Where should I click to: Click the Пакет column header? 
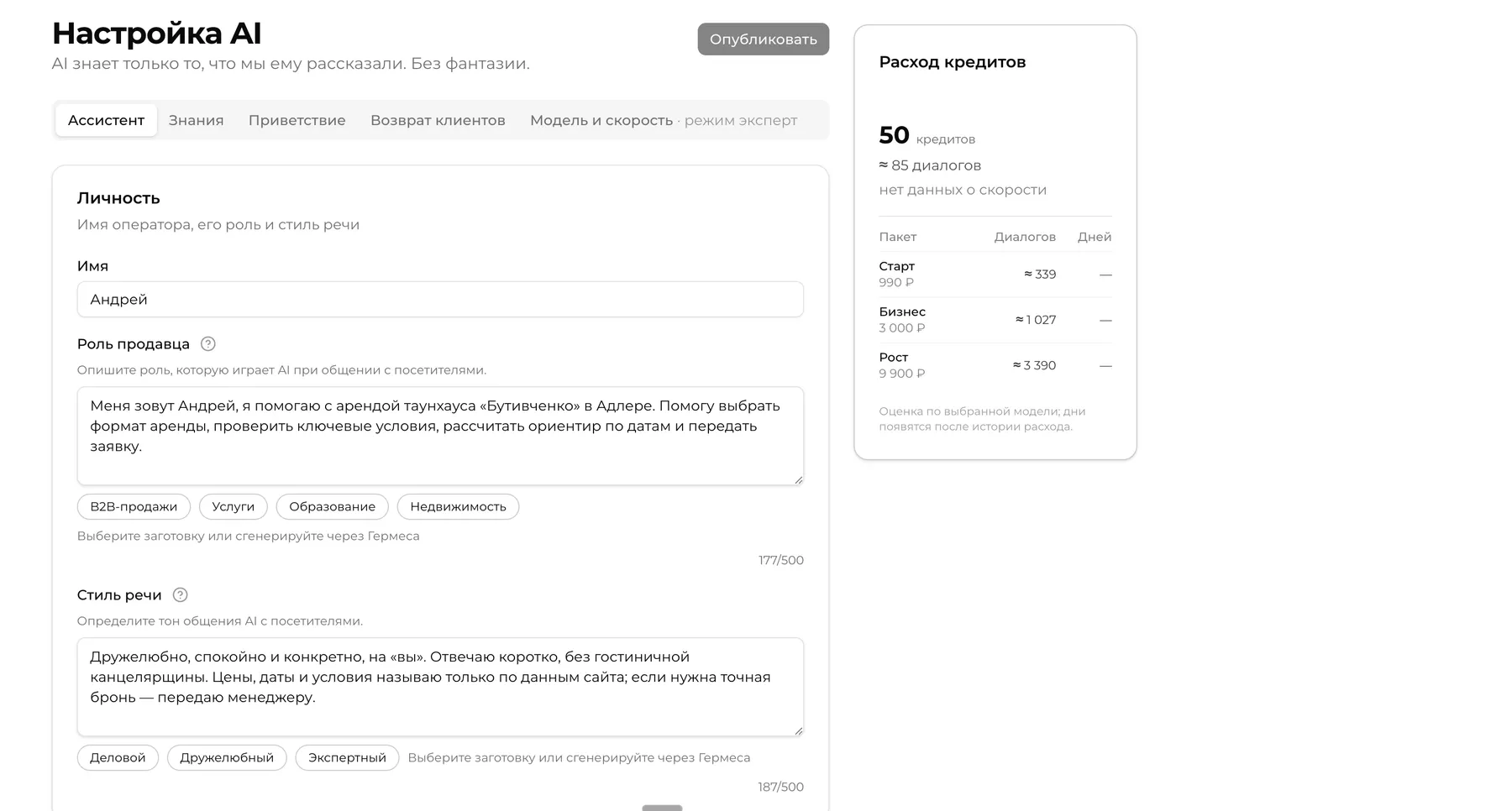coord(897,237)
